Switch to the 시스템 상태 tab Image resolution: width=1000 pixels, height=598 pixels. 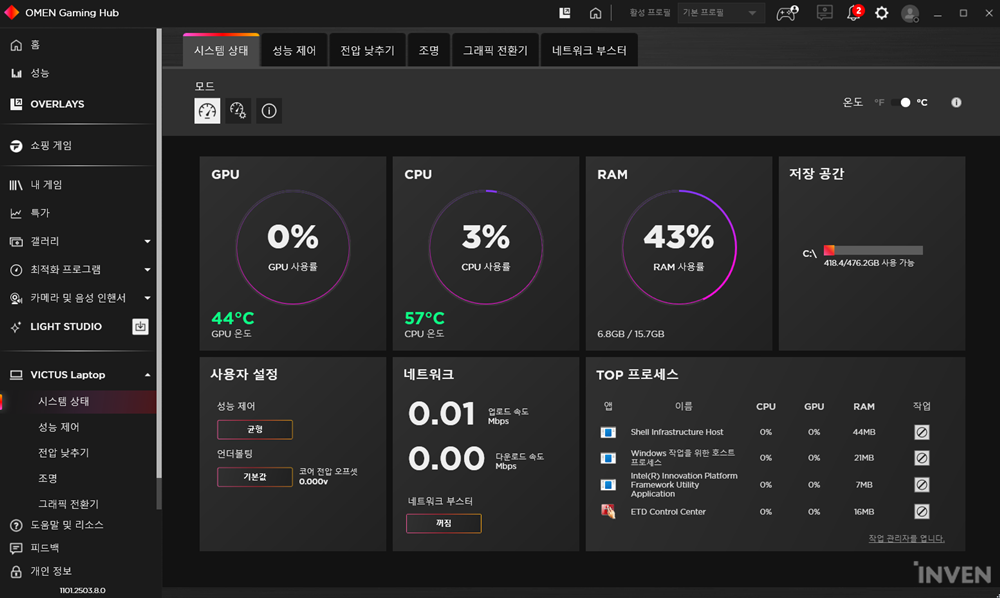tap(221, 50)
